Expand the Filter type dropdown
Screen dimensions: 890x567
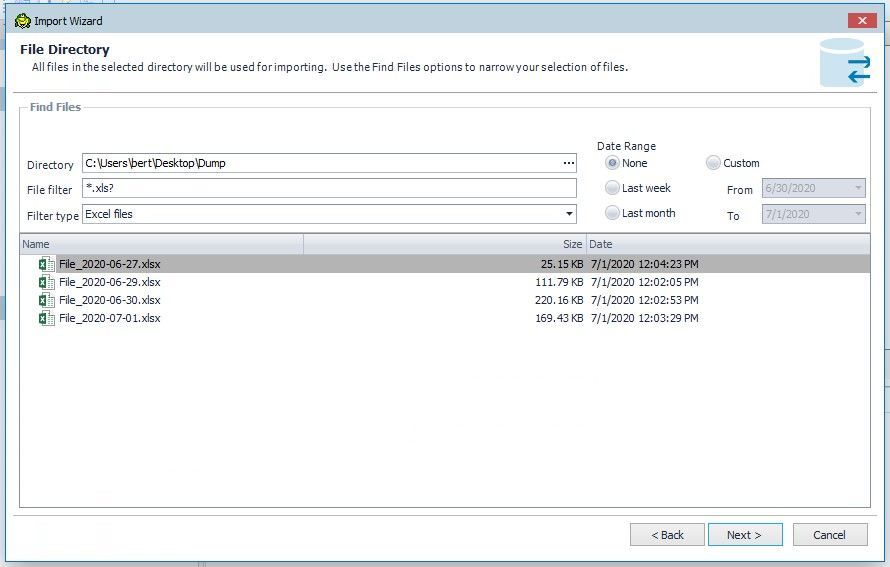(x=569, y=214)
